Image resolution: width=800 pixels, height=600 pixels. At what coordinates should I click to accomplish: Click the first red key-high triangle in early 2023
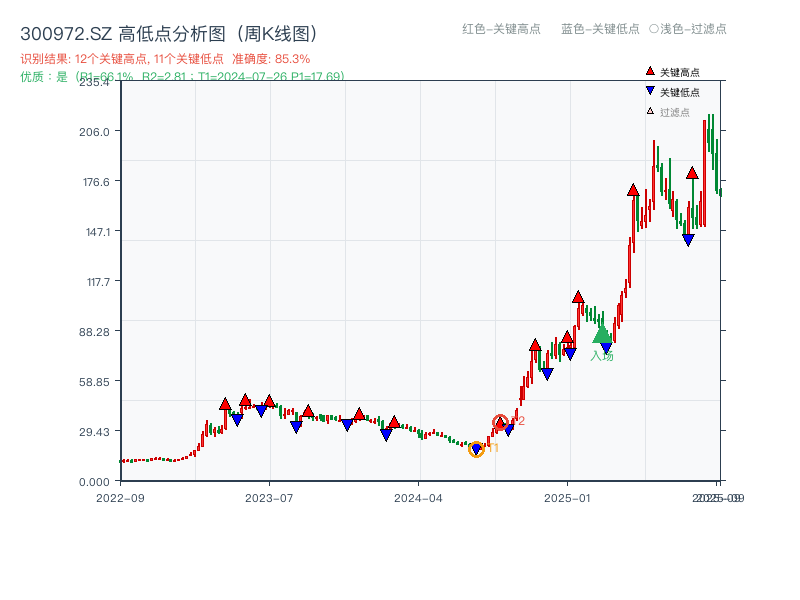[x=225, y=404]
